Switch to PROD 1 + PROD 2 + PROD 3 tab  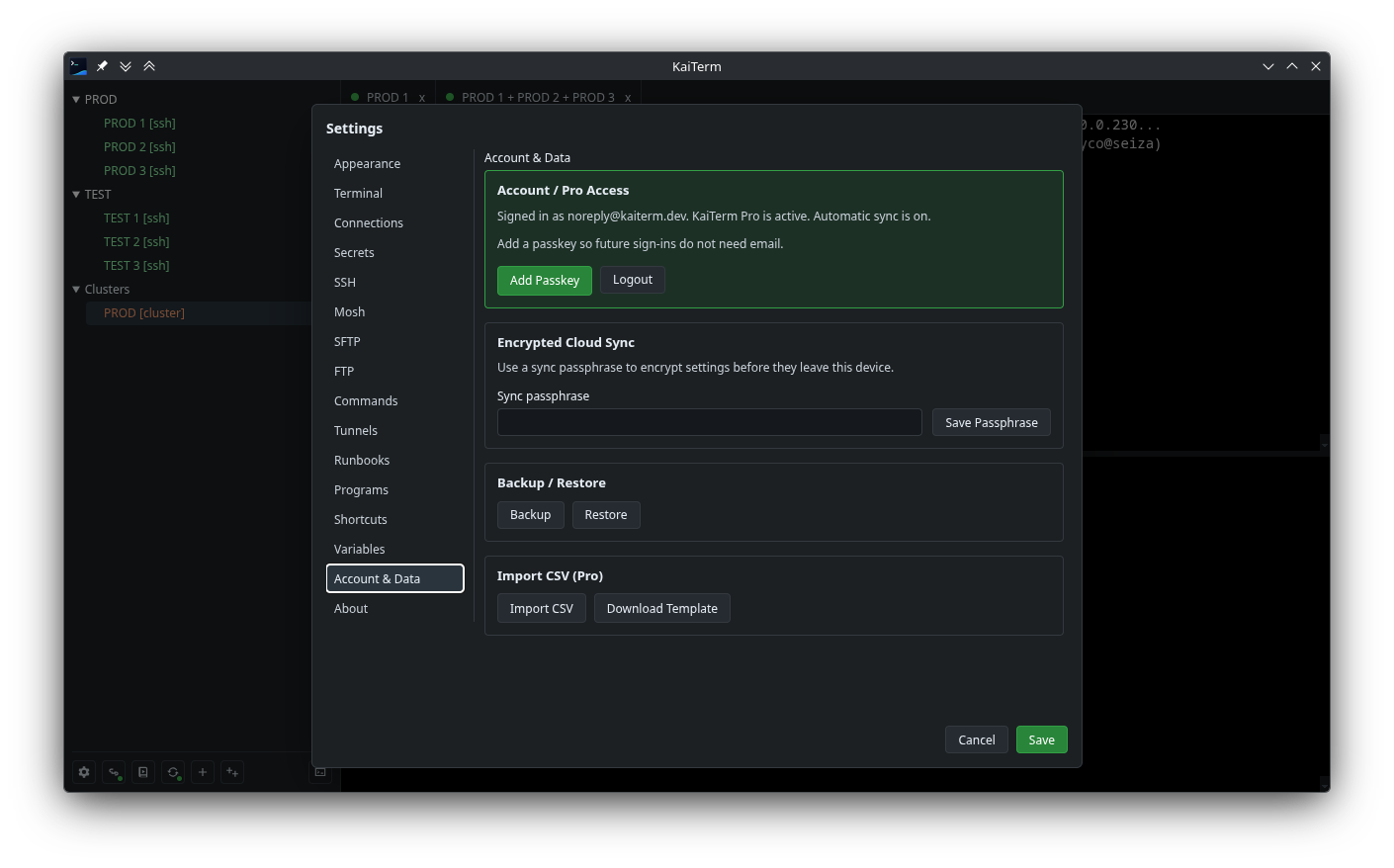pyautogui.click(x=538, y=98)
